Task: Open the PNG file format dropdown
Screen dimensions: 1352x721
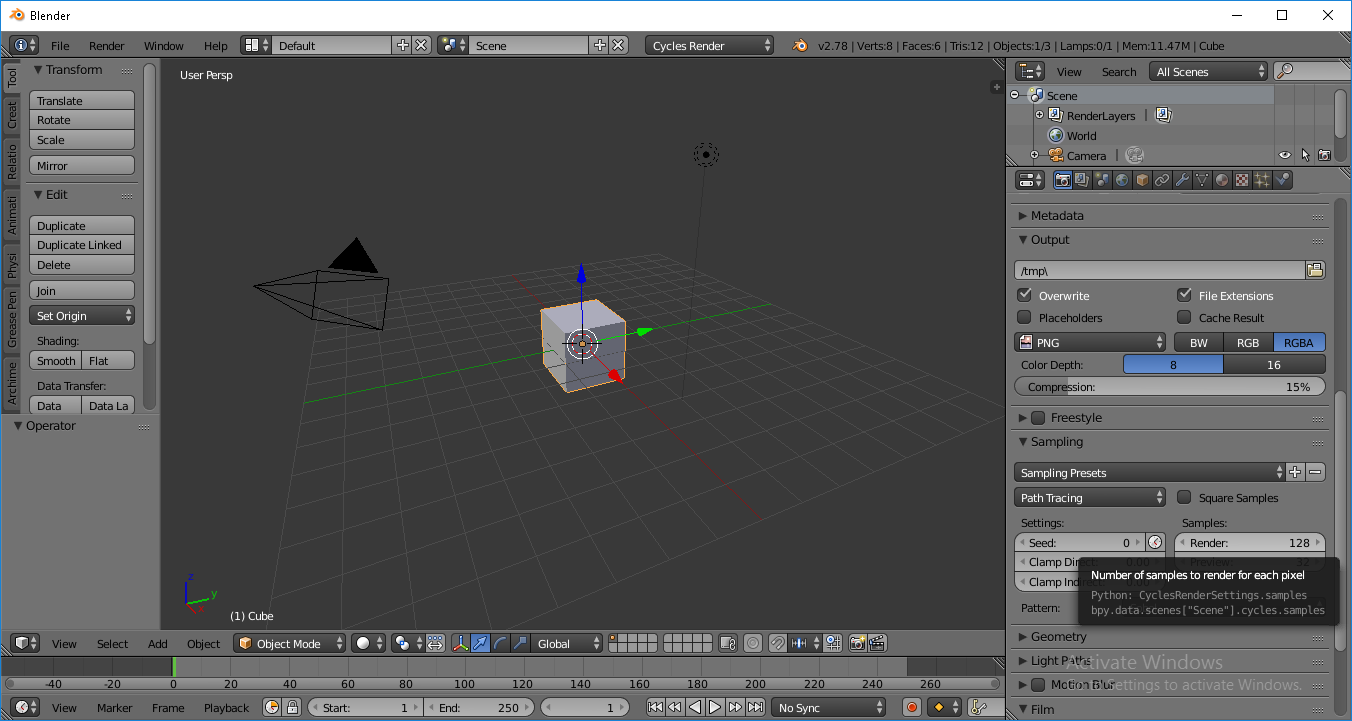Action: pyautogui.click(x=1090, y=342)
